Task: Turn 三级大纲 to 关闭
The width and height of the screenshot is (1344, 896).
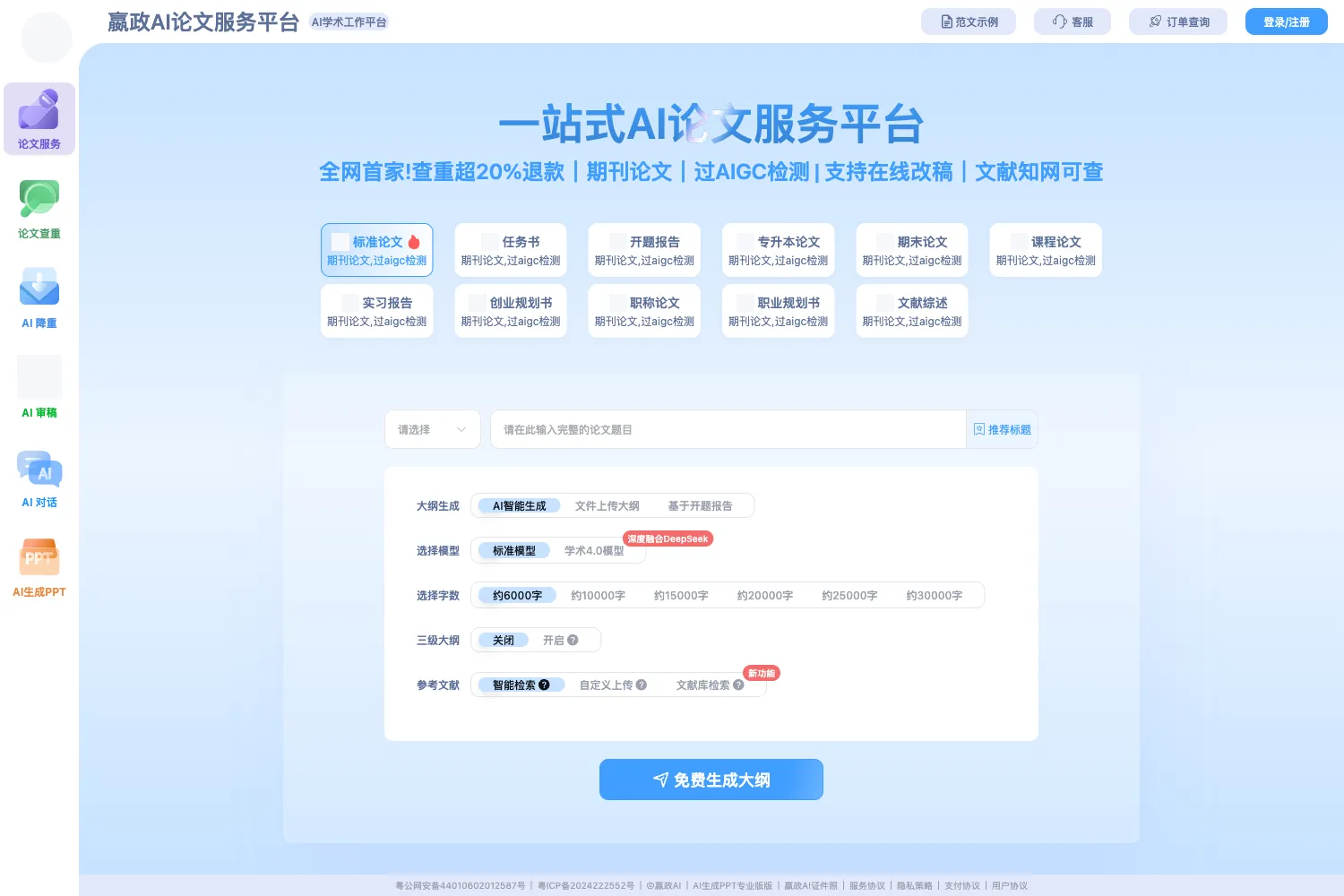Action: click(x=504, y=640)
